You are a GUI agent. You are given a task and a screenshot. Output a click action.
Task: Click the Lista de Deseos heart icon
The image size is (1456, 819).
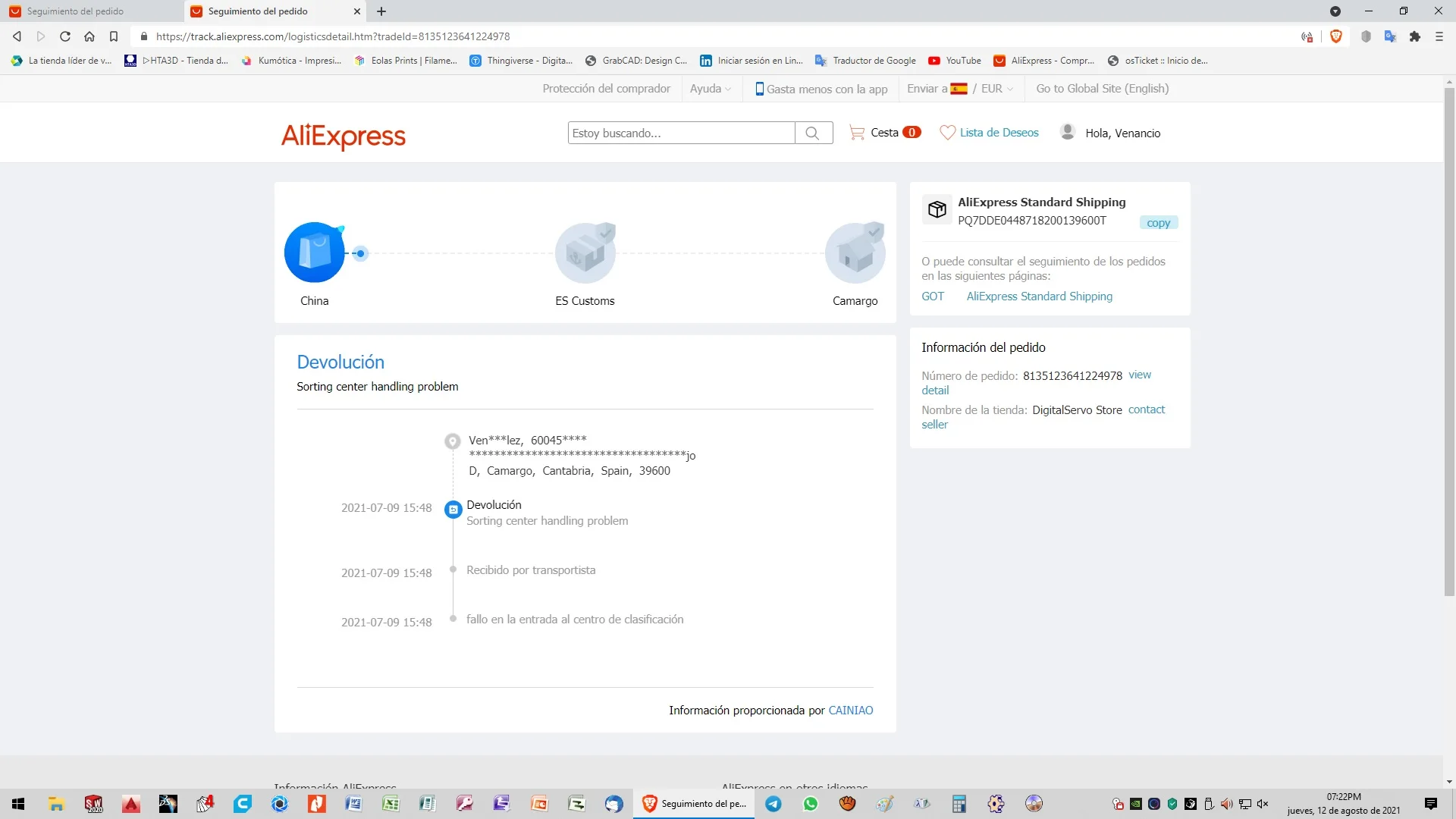(x=947, y=133)
